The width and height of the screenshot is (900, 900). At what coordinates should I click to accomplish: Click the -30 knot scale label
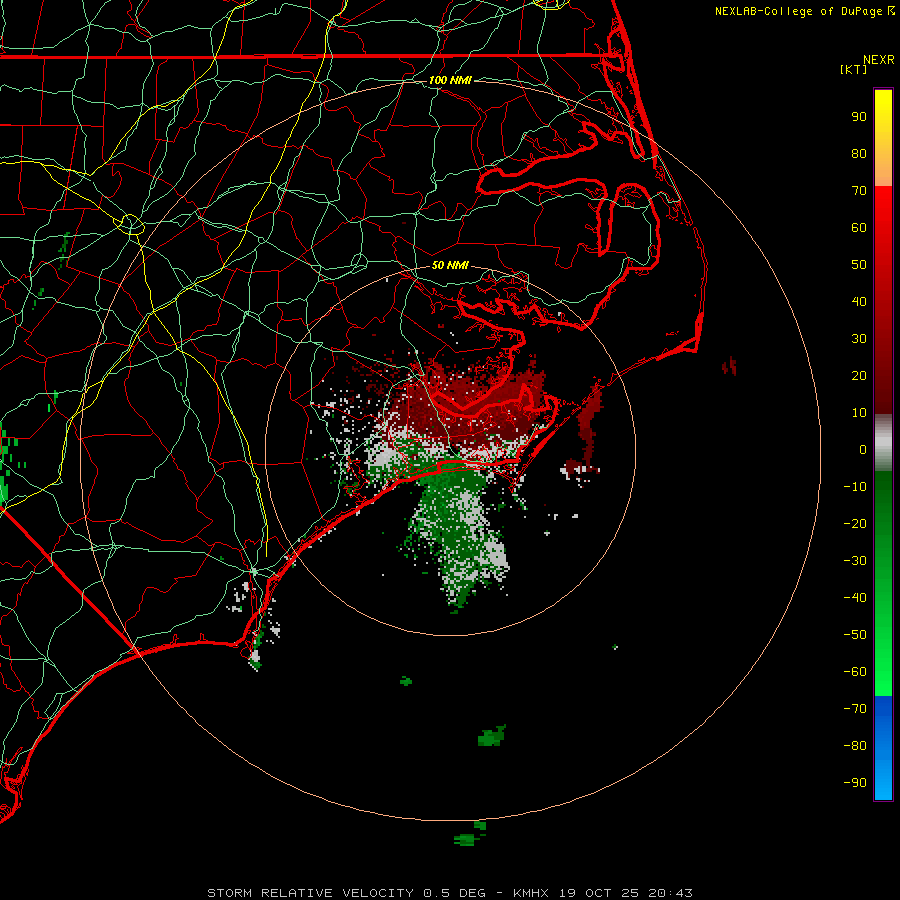tap(855, 561)
